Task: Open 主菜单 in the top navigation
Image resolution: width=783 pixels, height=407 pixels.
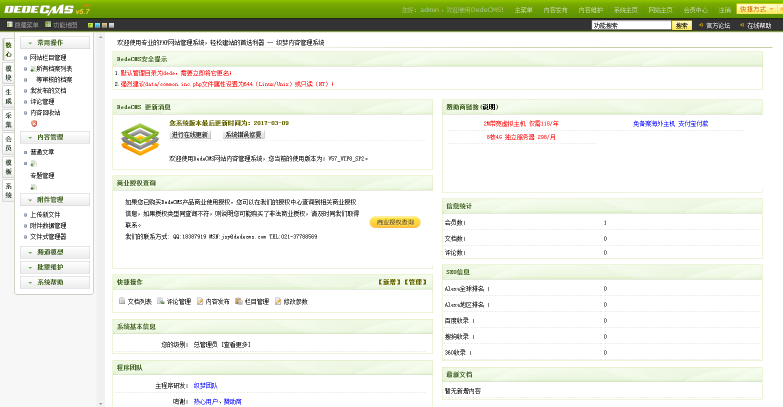Action: click(x=523, y=10)
